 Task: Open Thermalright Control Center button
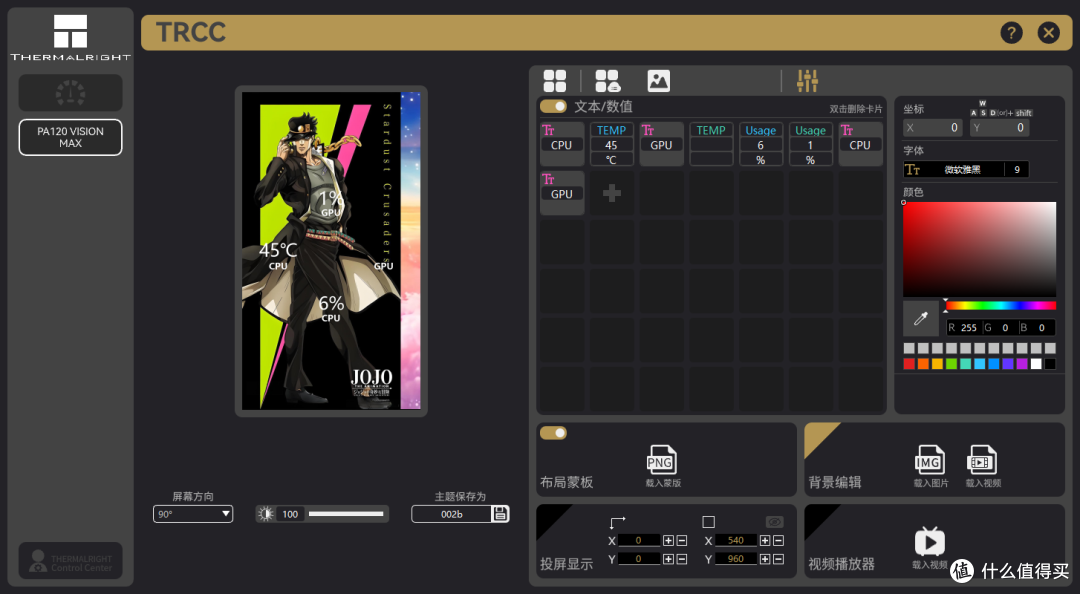coord(70,561)
